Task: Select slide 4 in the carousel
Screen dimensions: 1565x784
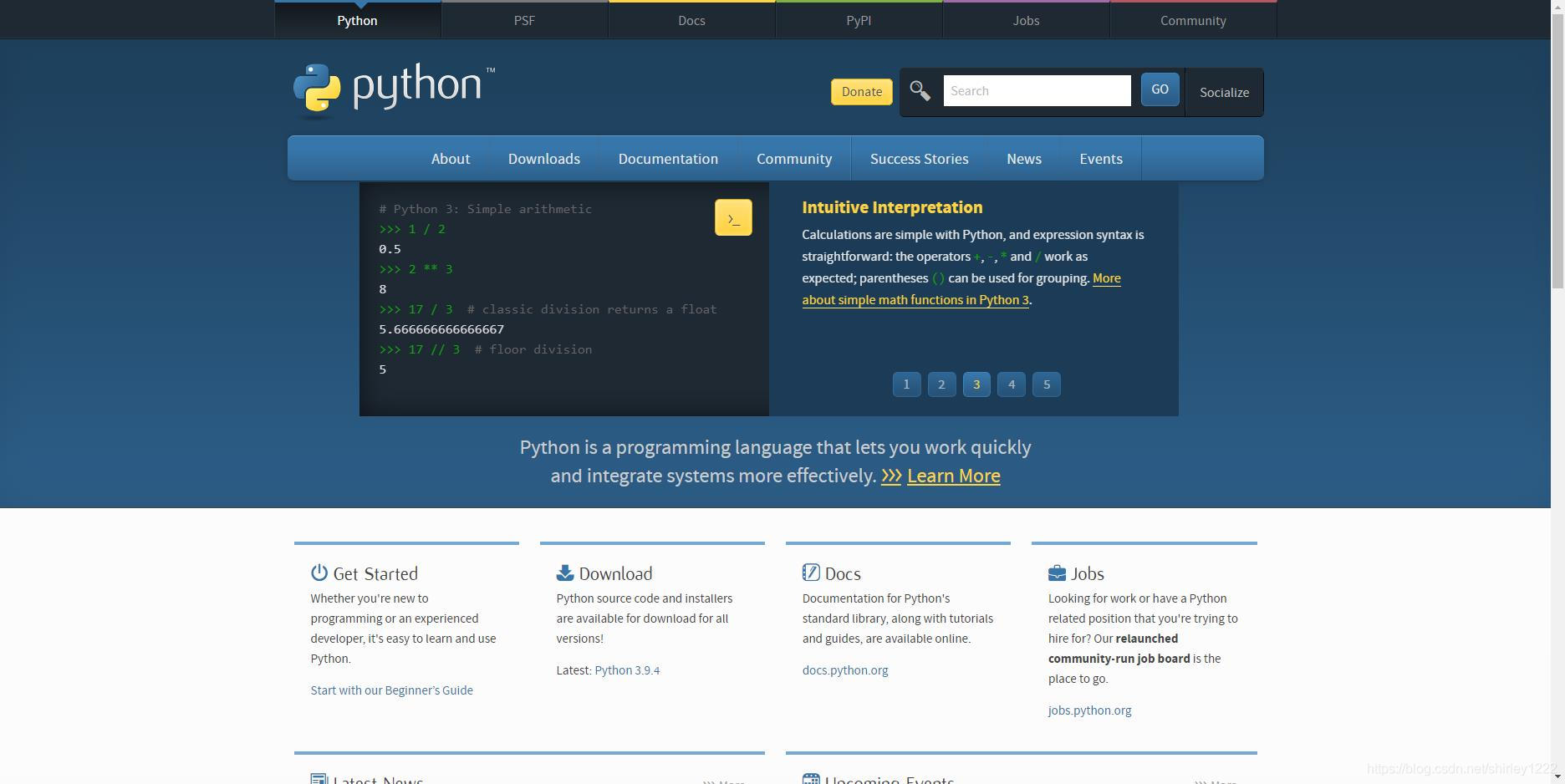Action: pos(1011,384)
